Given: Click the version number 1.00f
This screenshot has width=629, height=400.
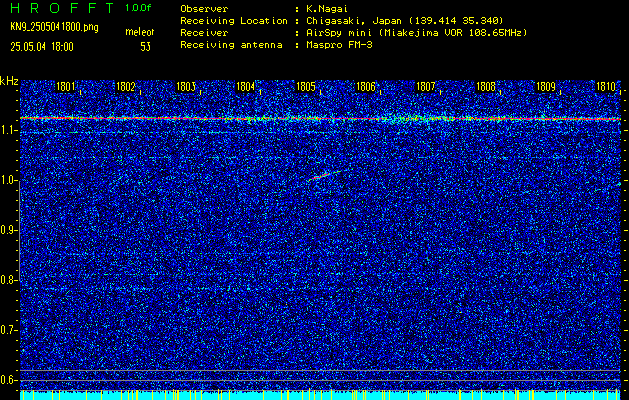Looking at the screenshot, I should click(x=138, y=8).
